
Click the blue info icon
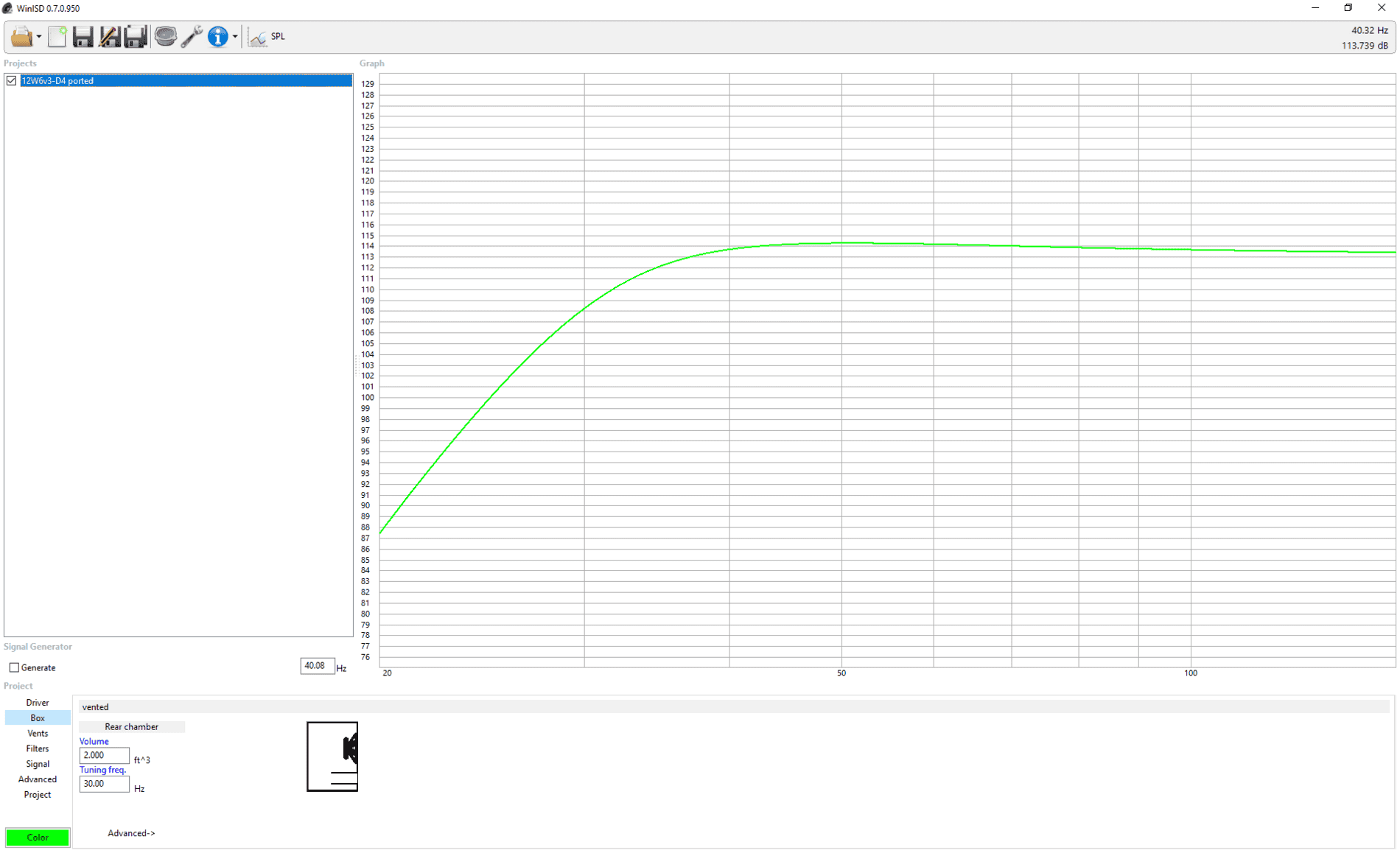coord(218,36)
